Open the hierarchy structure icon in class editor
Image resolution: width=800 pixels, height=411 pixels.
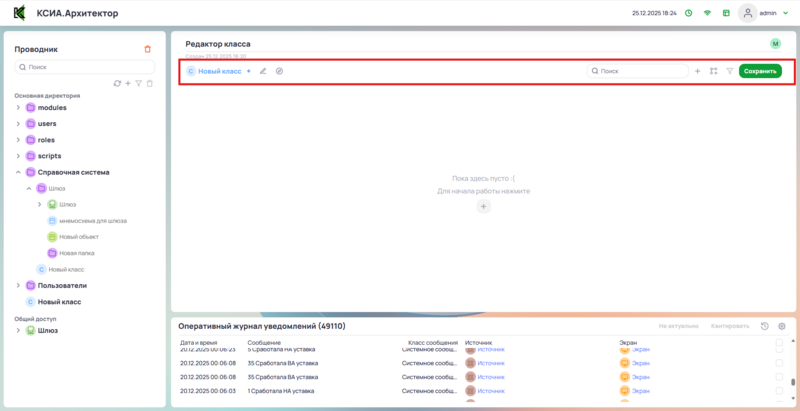pos(713,71)
